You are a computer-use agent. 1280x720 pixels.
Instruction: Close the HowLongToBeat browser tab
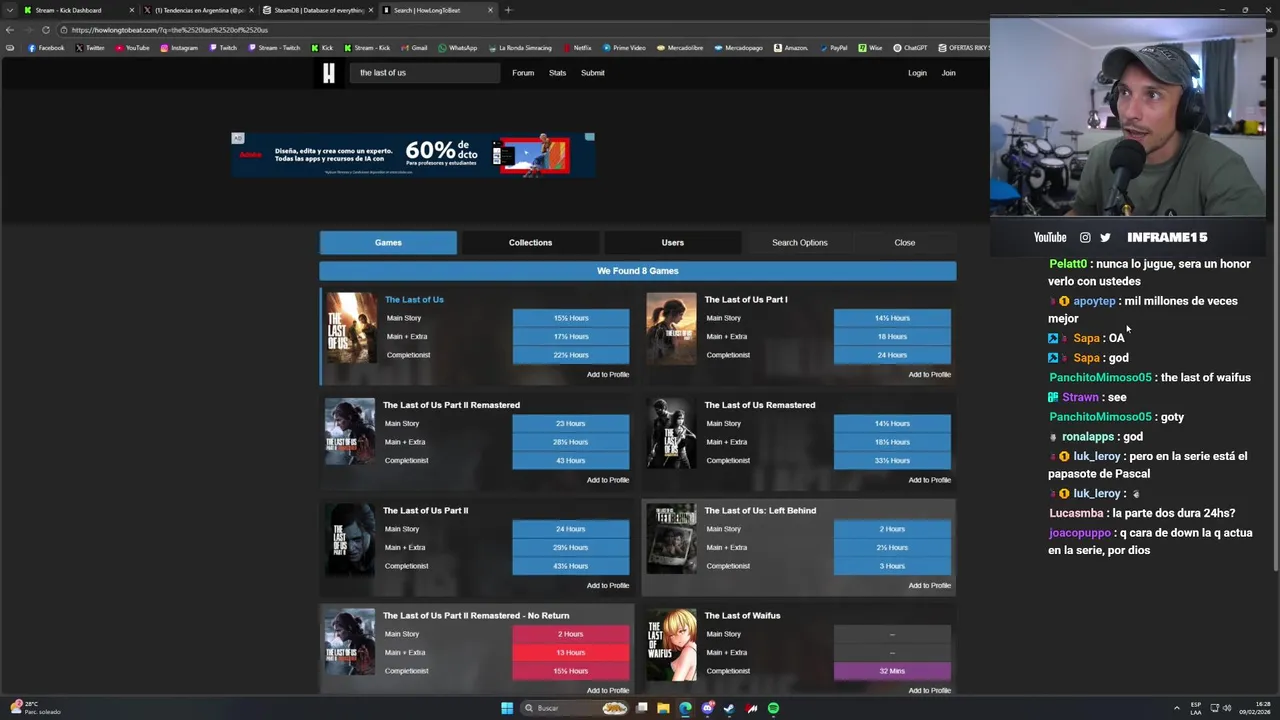tap(490, 10)
